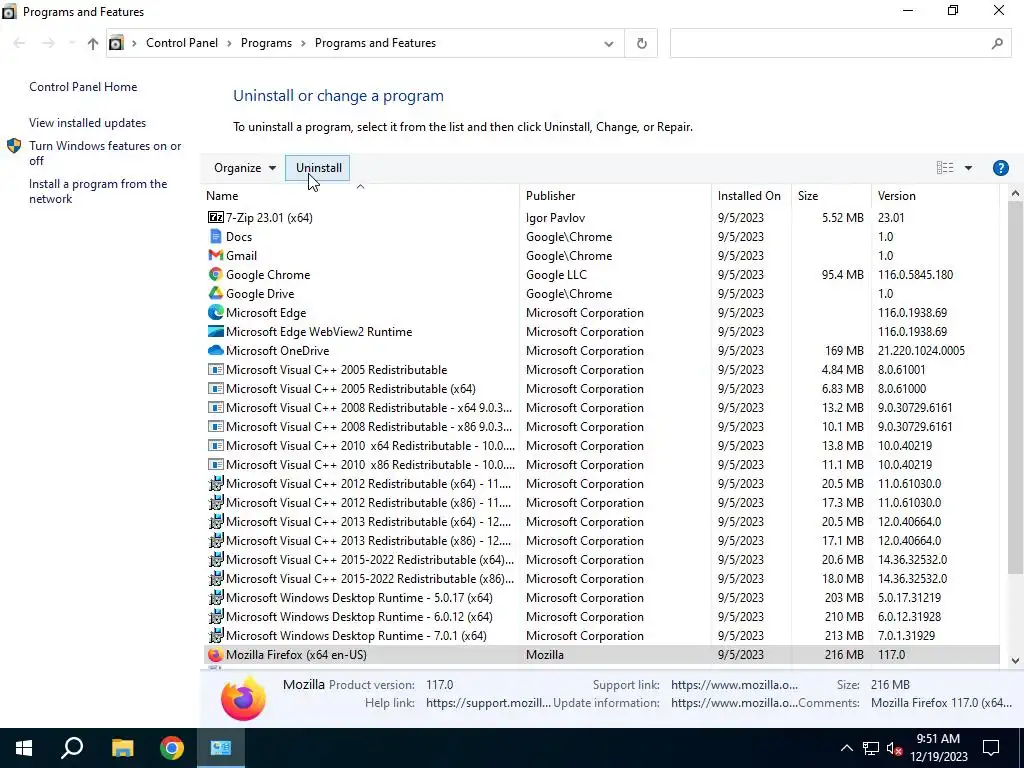
Task: Expand the view options dropdown arrow
Action: pos(968,168)
